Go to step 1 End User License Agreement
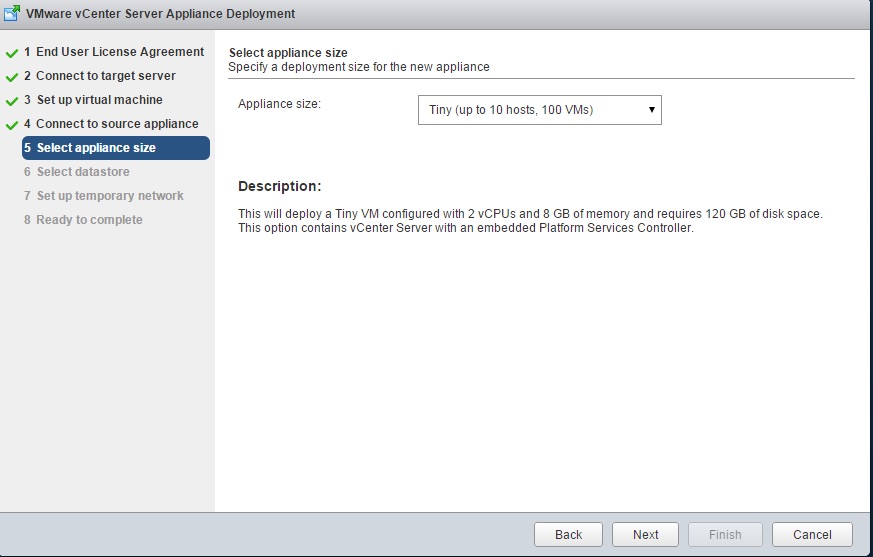This screenshot has width=873, height=557. coord(114,52)
